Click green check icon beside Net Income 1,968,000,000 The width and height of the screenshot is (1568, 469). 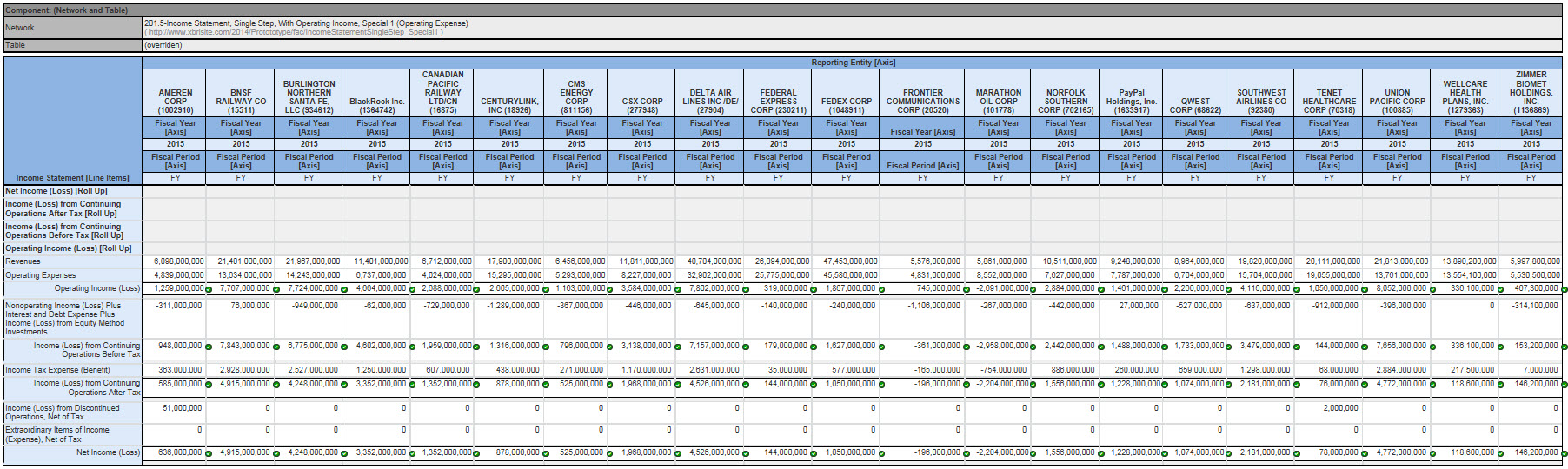coord(678,453)
